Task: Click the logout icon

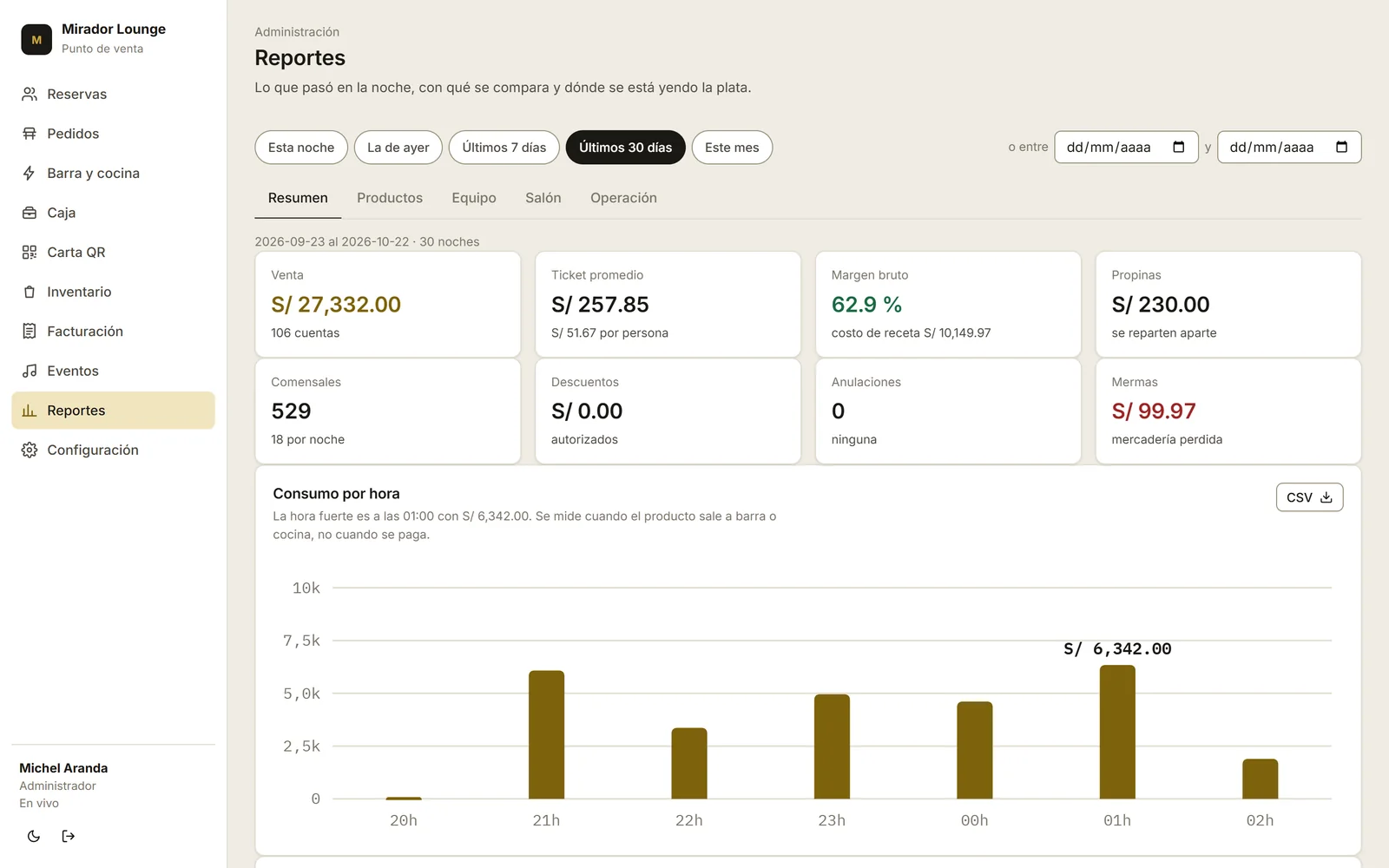Action: click(69, 836)
